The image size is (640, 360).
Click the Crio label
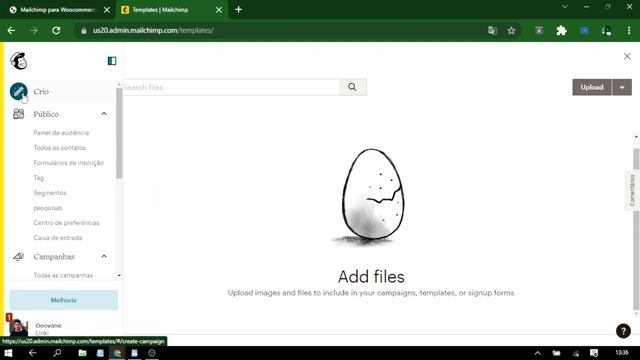pyautogui.click(x=41, y=91)
